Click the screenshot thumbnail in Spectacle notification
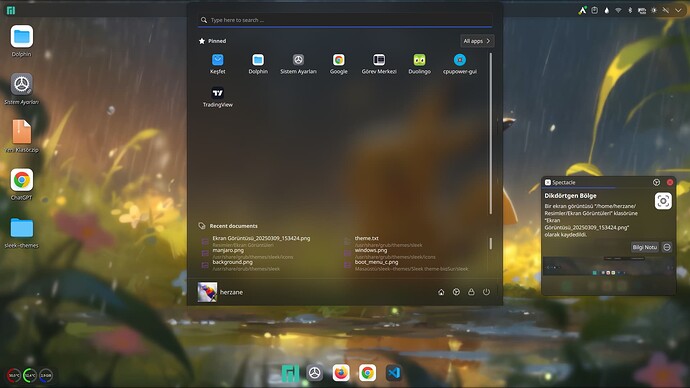 coord(609,267)
